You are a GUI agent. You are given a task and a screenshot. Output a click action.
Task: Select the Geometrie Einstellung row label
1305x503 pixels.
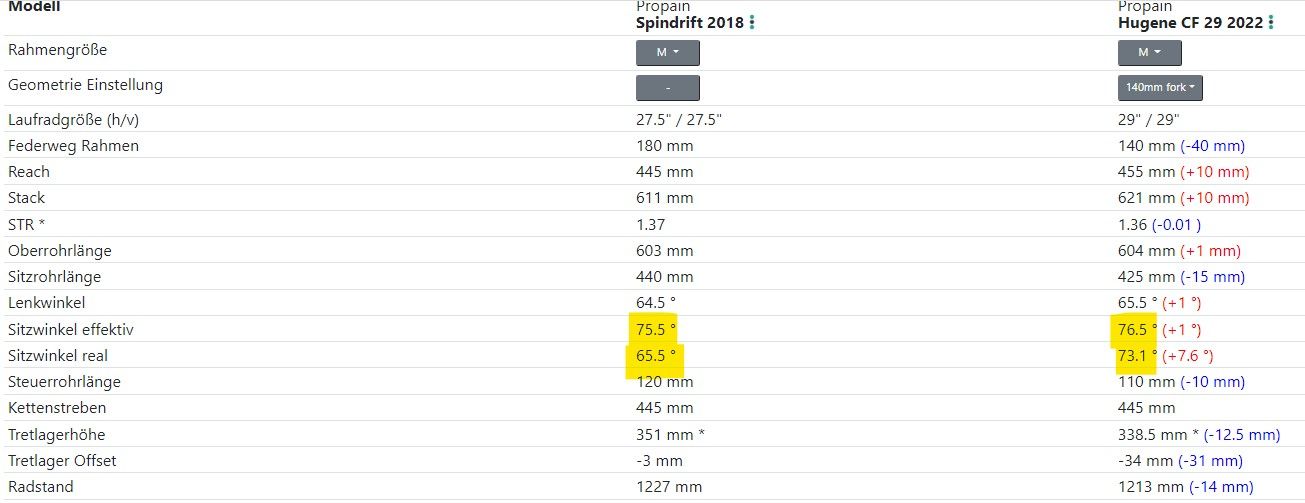(x=85, y=85)
